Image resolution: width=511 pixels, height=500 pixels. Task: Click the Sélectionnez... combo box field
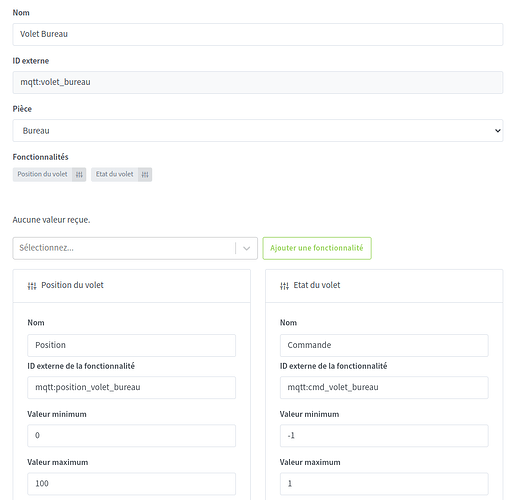point(135,248)
